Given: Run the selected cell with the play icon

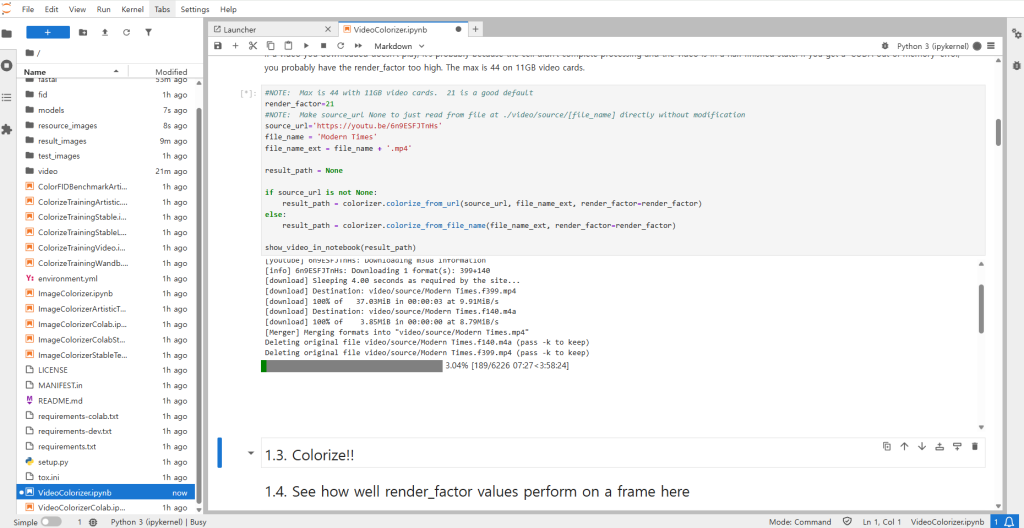Looking at the screenshot, I should pyautogui.click(x=306, y=46).
